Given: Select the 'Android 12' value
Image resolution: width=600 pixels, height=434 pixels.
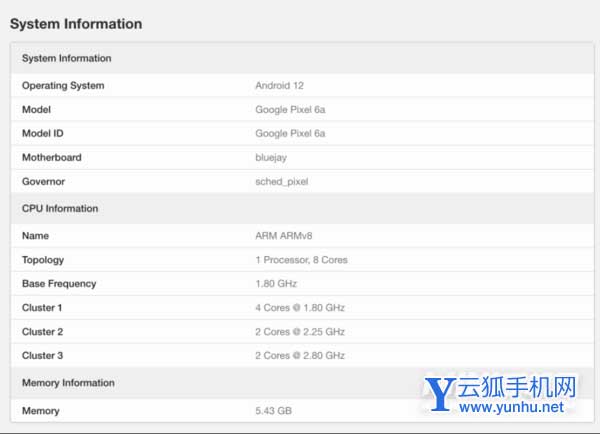Looking at the screenshot, I should [279, 86].
